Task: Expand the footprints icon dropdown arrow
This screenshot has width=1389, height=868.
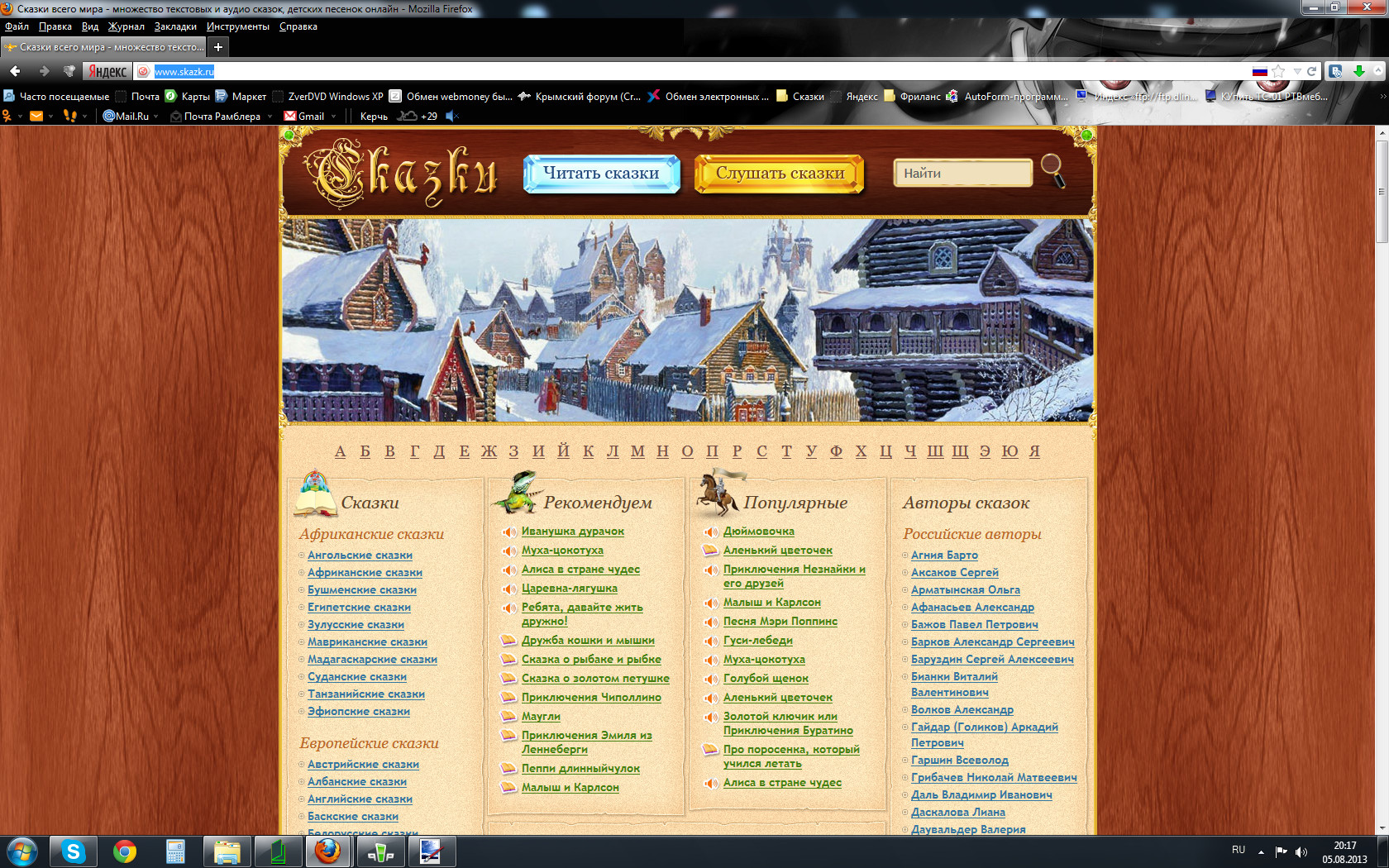Action: (84, 117)
